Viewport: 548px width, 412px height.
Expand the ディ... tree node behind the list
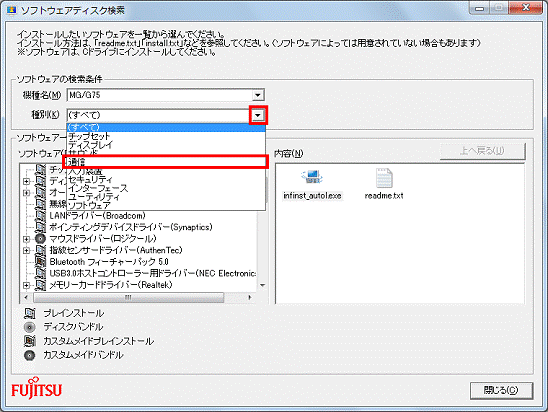(27, 181)
